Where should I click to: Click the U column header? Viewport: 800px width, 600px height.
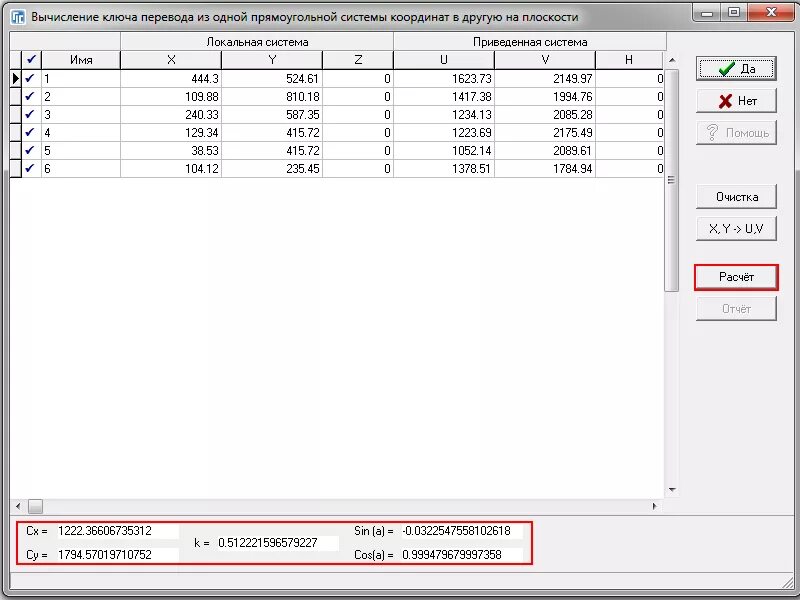[x=443, y=60]
